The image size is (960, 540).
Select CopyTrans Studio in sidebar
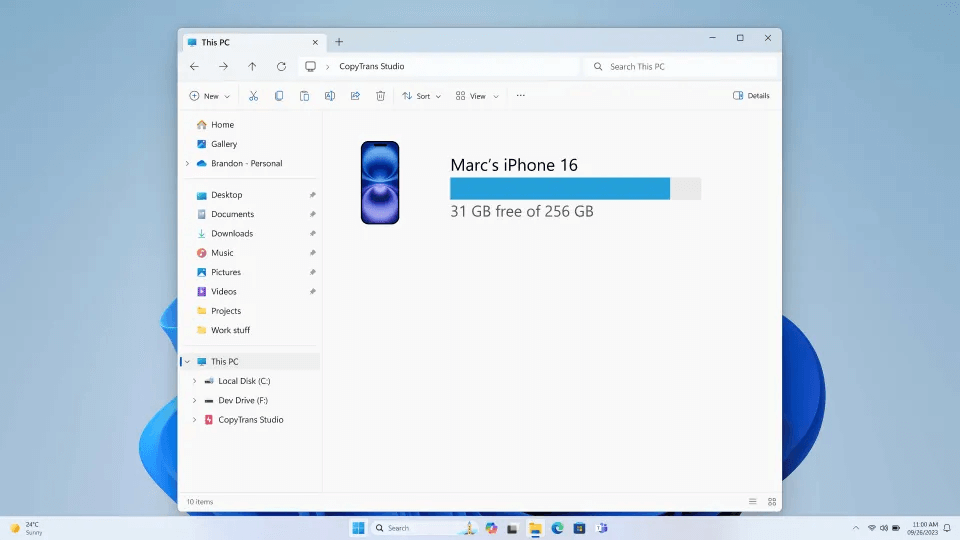tap(251, 420)
